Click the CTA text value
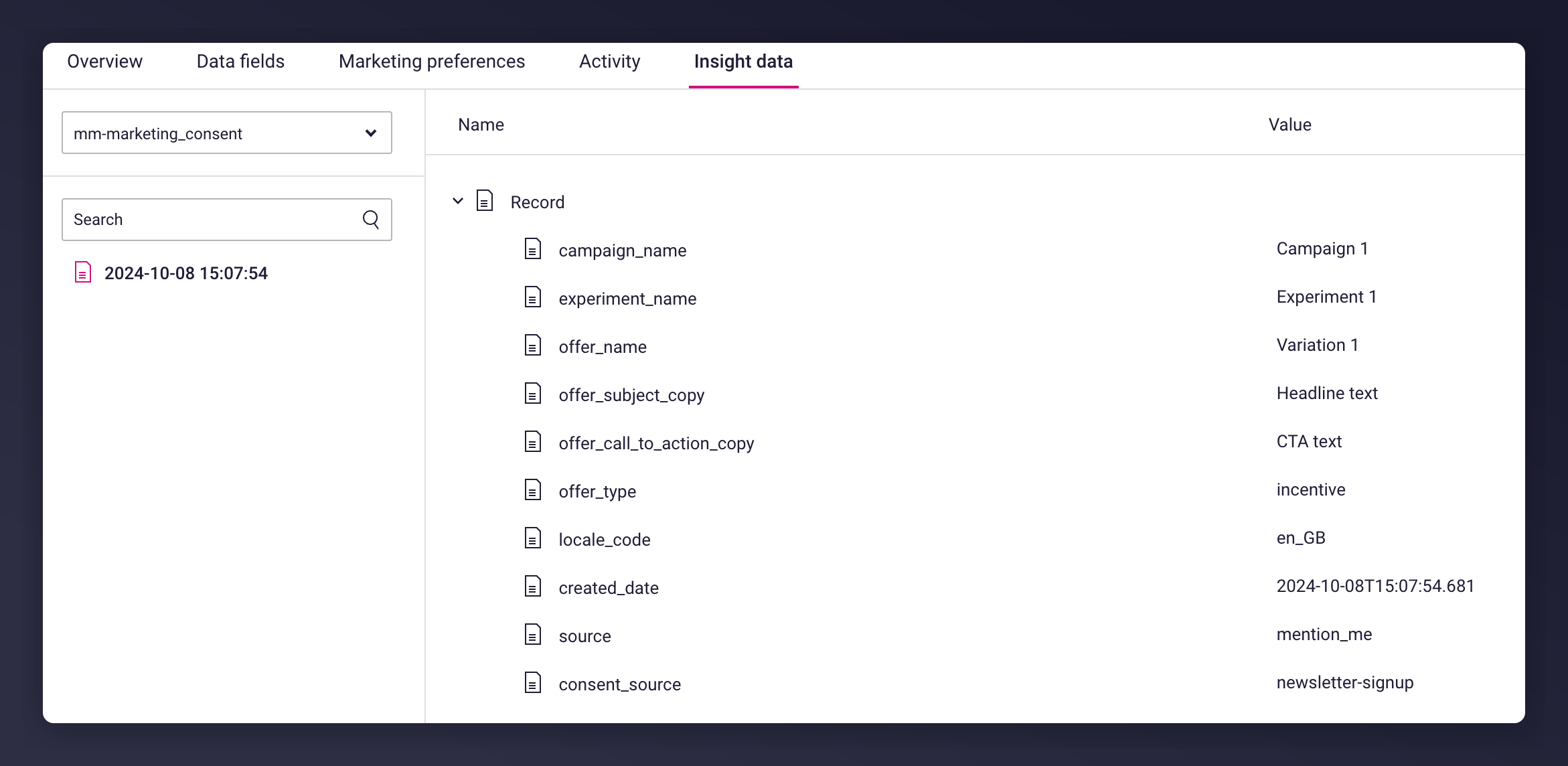Screen dimensions: 1568x766 1309,441
